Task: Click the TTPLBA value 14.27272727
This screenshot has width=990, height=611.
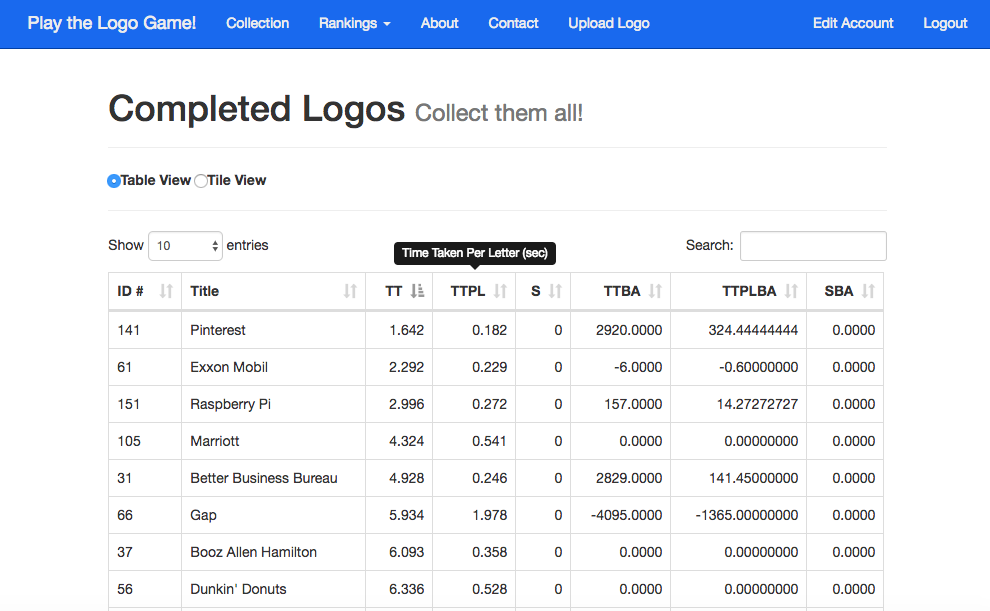Action: (757, 404)
